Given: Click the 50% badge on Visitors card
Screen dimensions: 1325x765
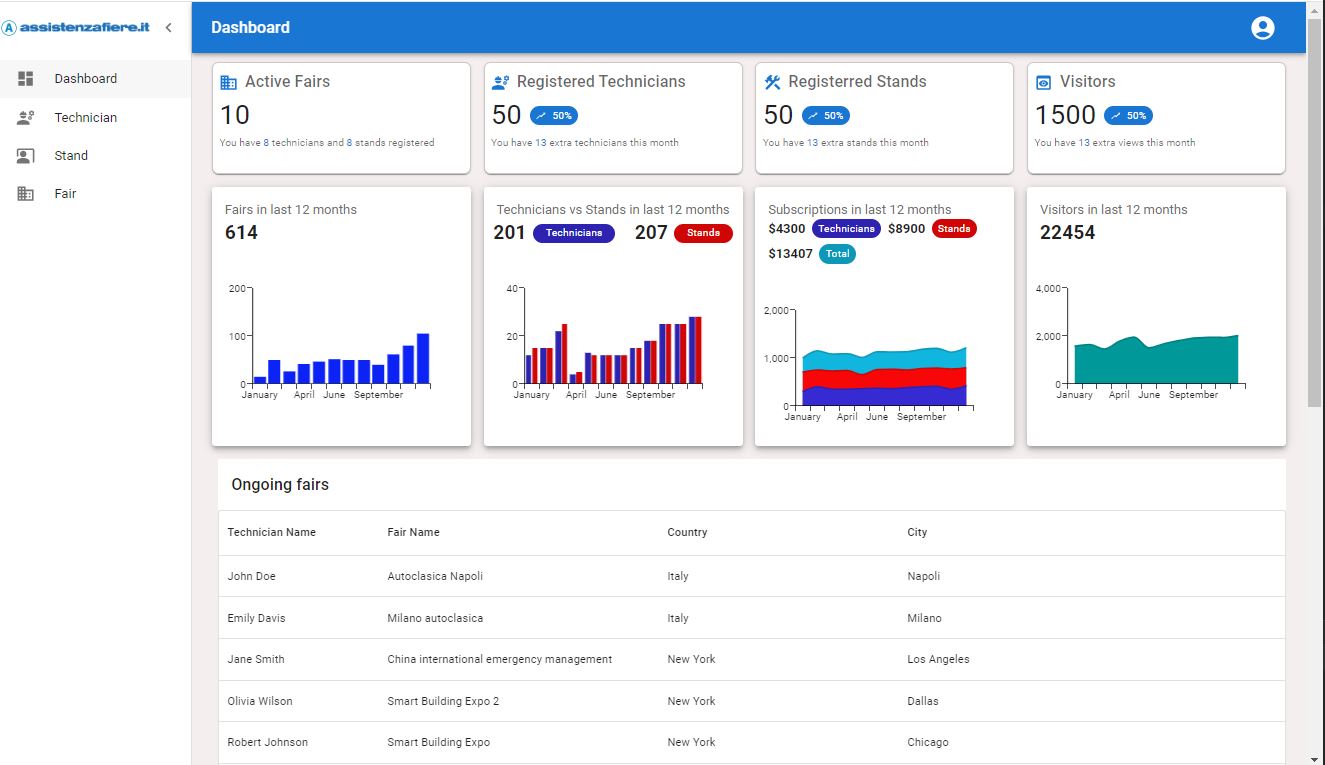Looking at the screenshot, I should point(1128,116).
